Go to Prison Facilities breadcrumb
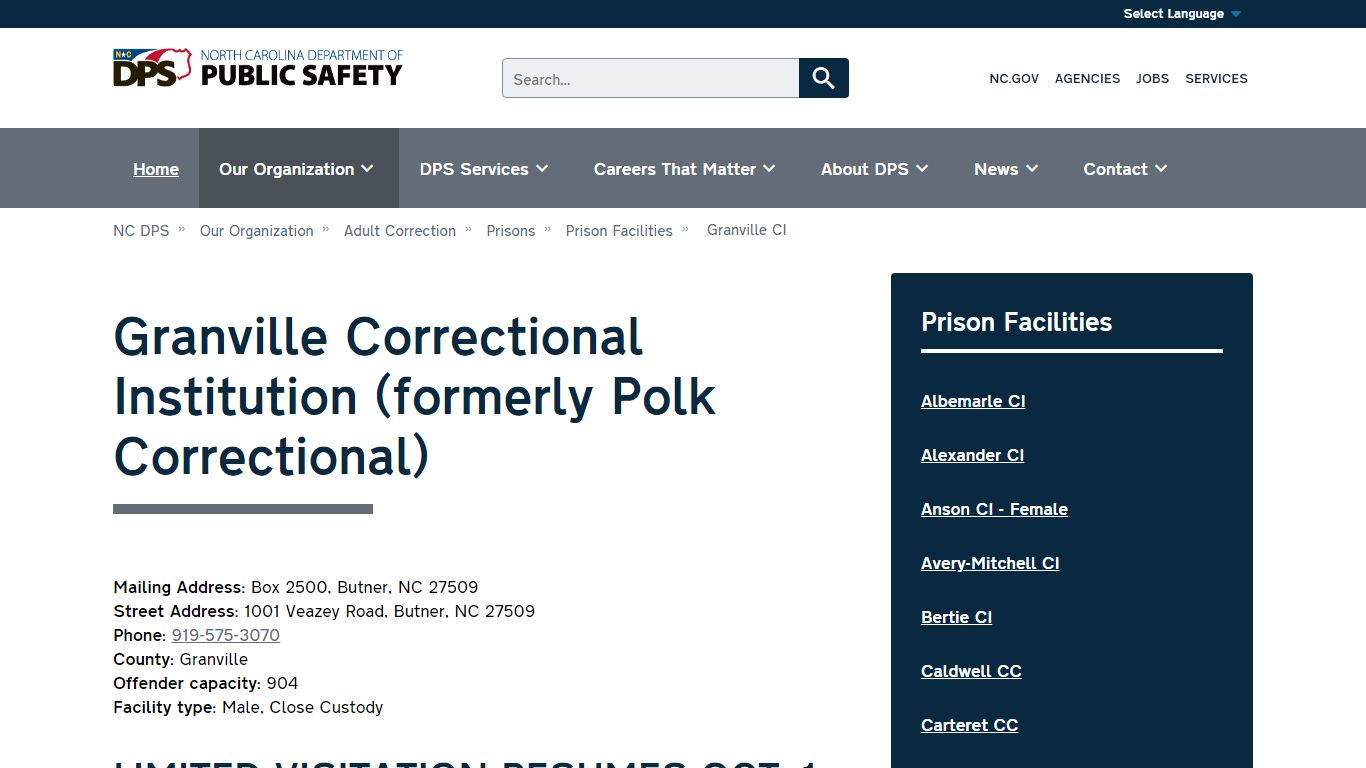 point(619,230)
